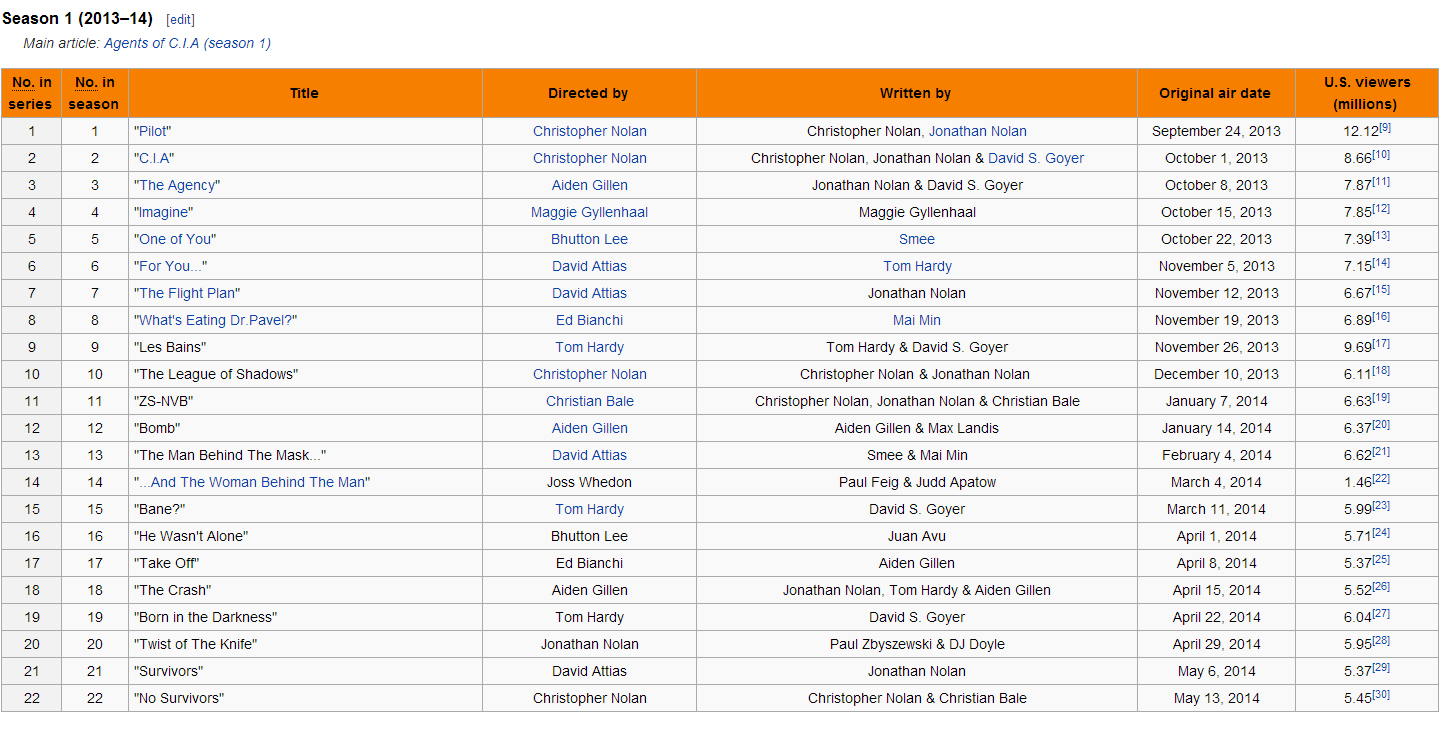Click the "Juan Avu" writer cell
This screenshot has height=731, width=1442.
click(x=917, y=536)
